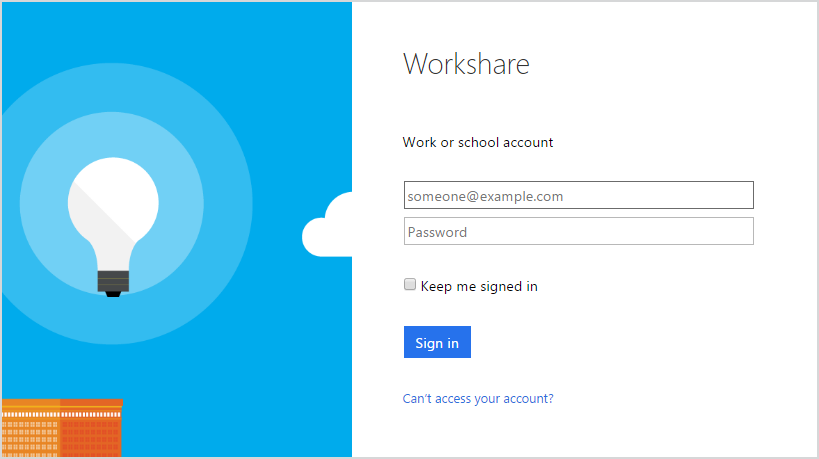Open the Can't access your account link

pos(478,398)
